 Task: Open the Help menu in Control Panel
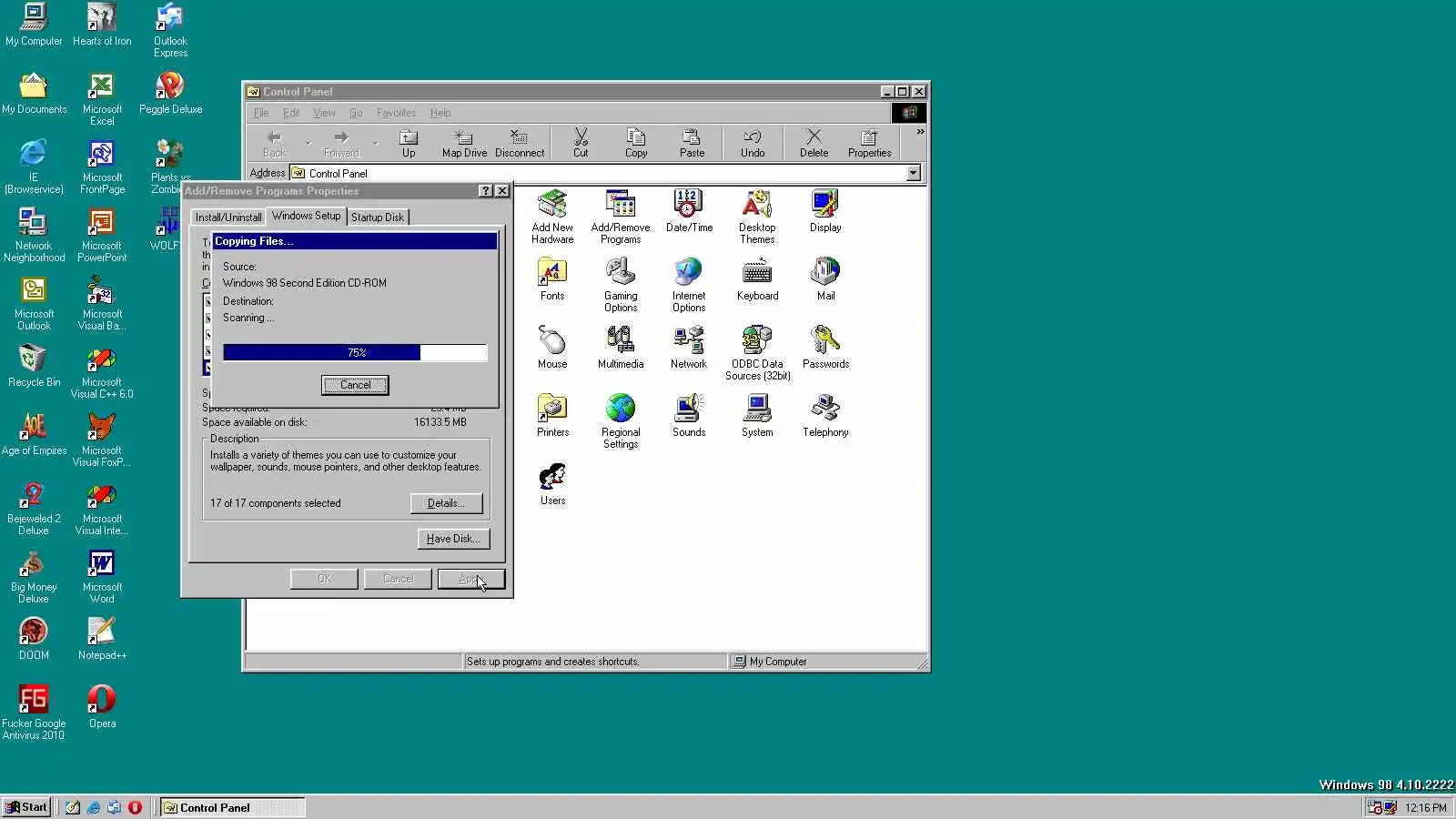point(440,113)
